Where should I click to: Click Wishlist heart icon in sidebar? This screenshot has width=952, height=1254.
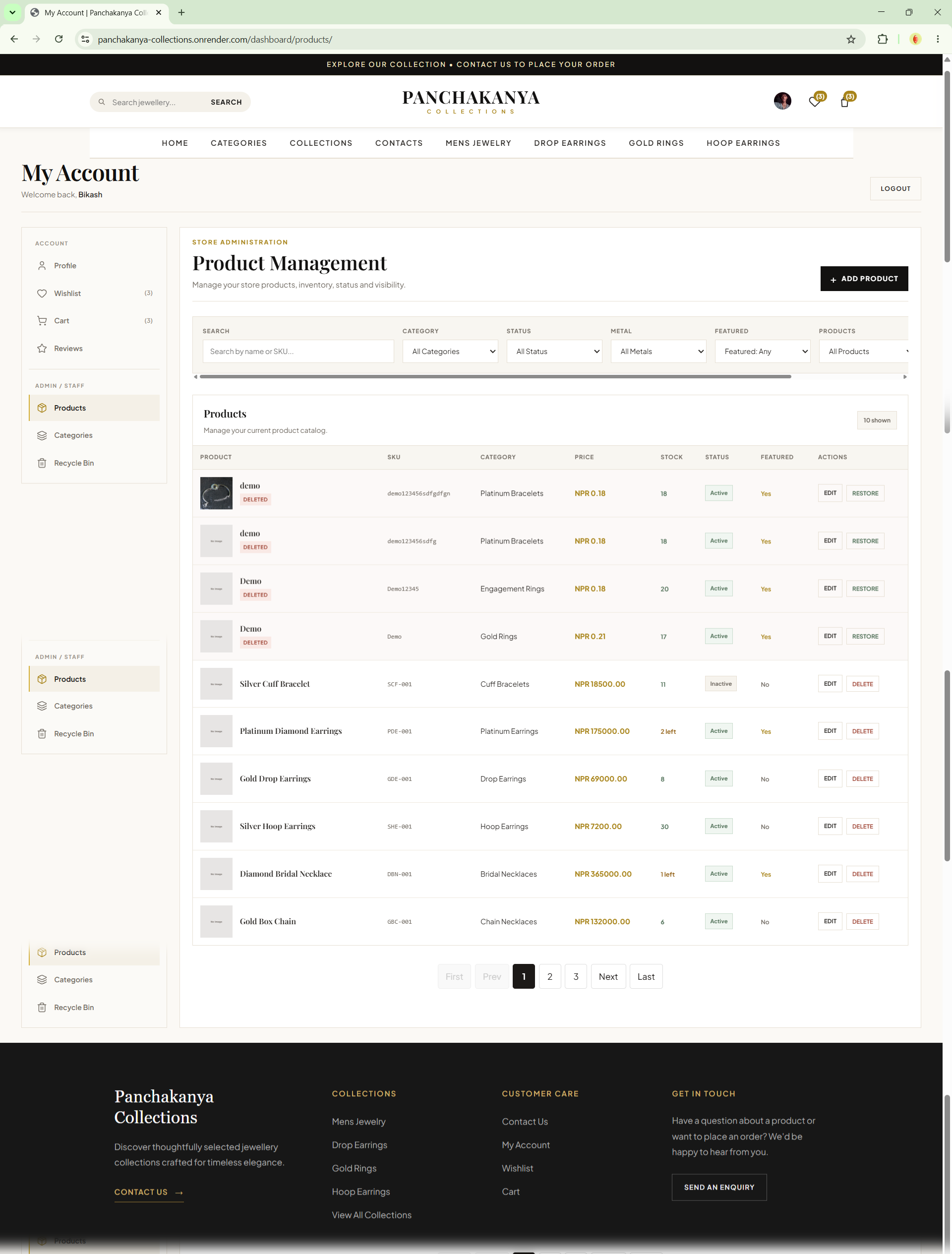pyautogui.click(x=42, y=293)
